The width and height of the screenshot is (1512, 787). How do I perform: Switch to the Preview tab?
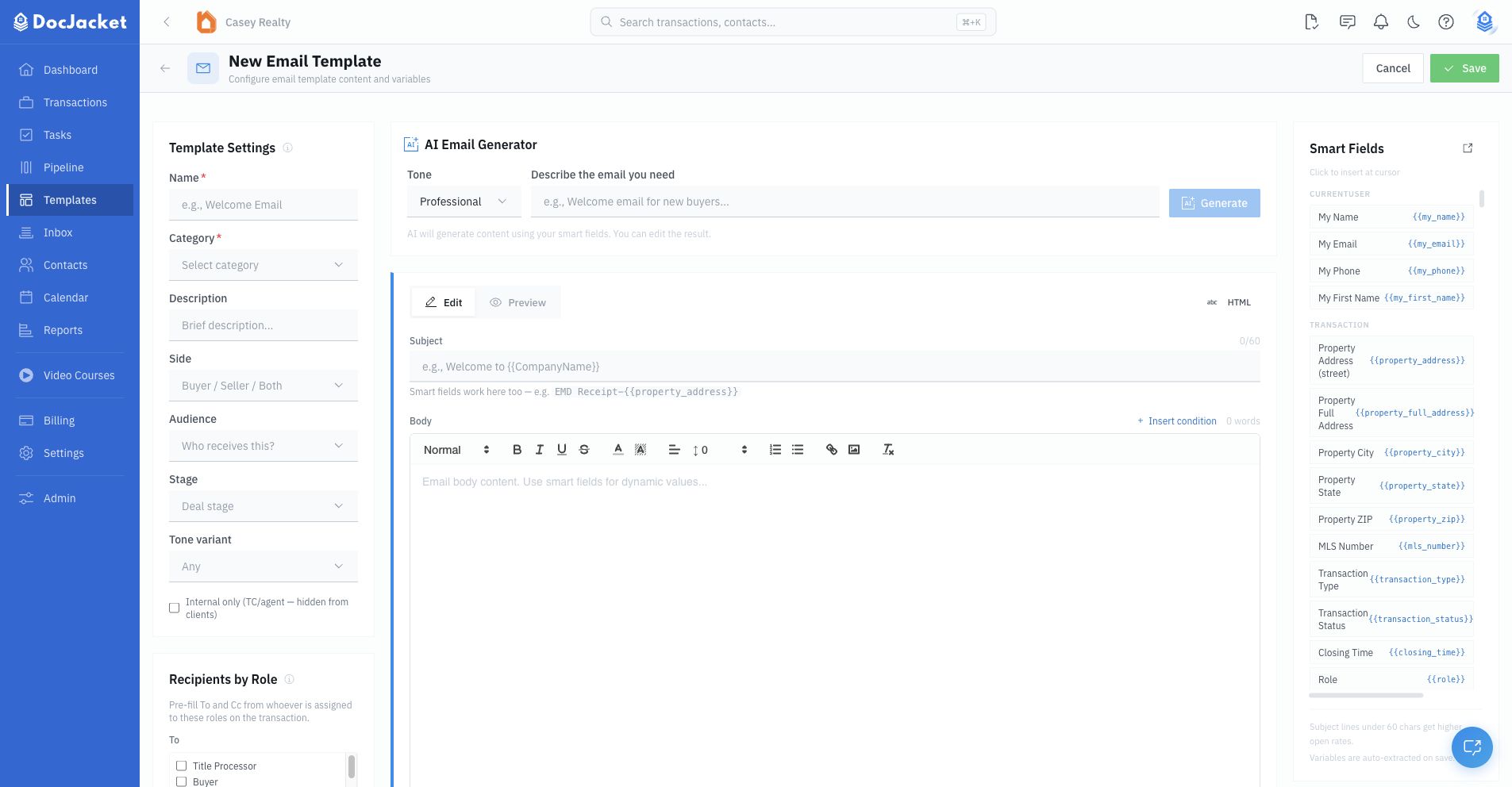pyautogui.click(x=517, y=302)
